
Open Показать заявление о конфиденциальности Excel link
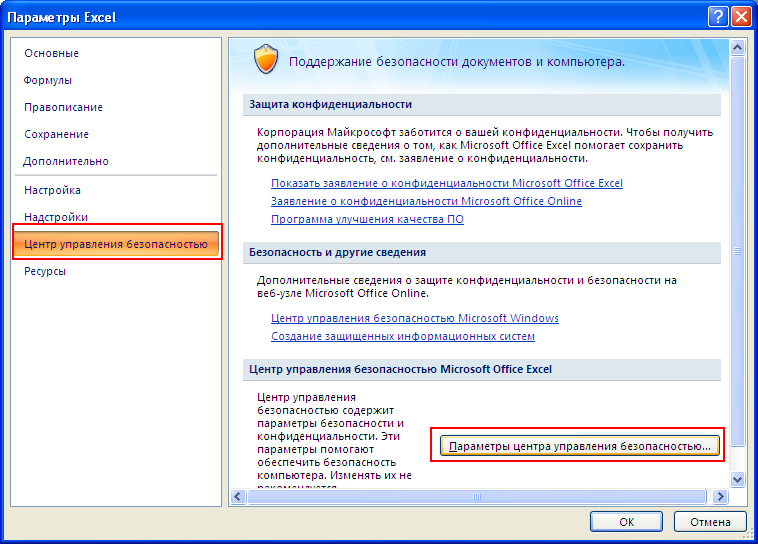447,183
